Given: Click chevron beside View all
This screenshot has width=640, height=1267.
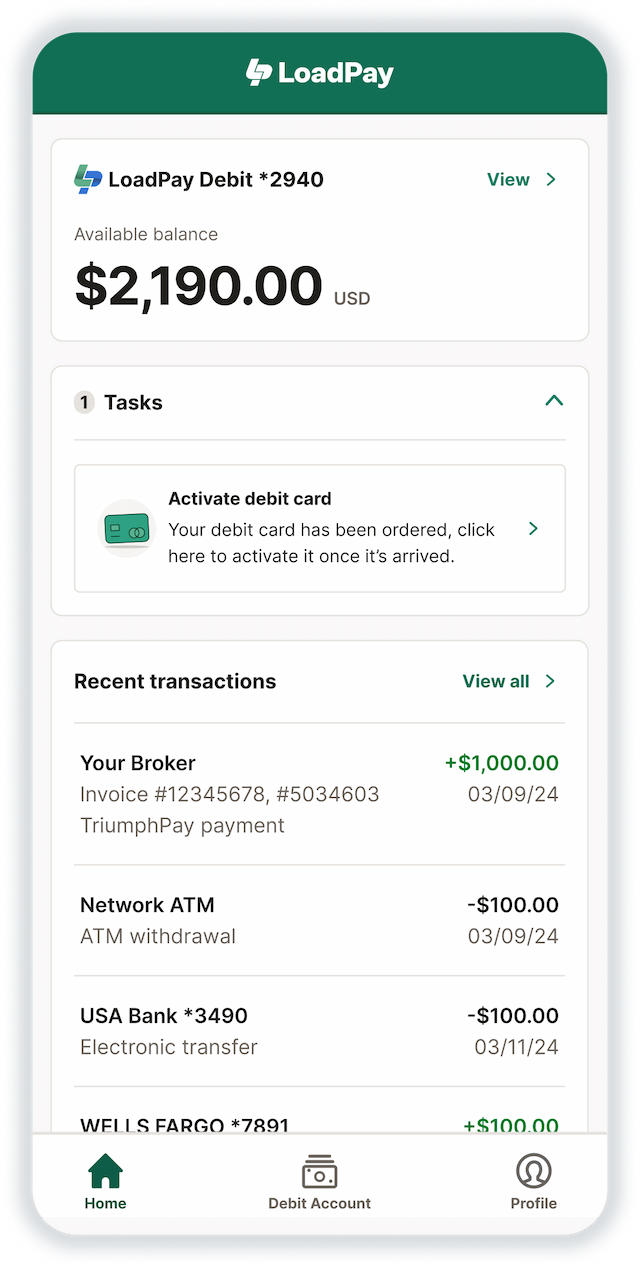Looking at the screenshot, I should (x=550, y=681).
